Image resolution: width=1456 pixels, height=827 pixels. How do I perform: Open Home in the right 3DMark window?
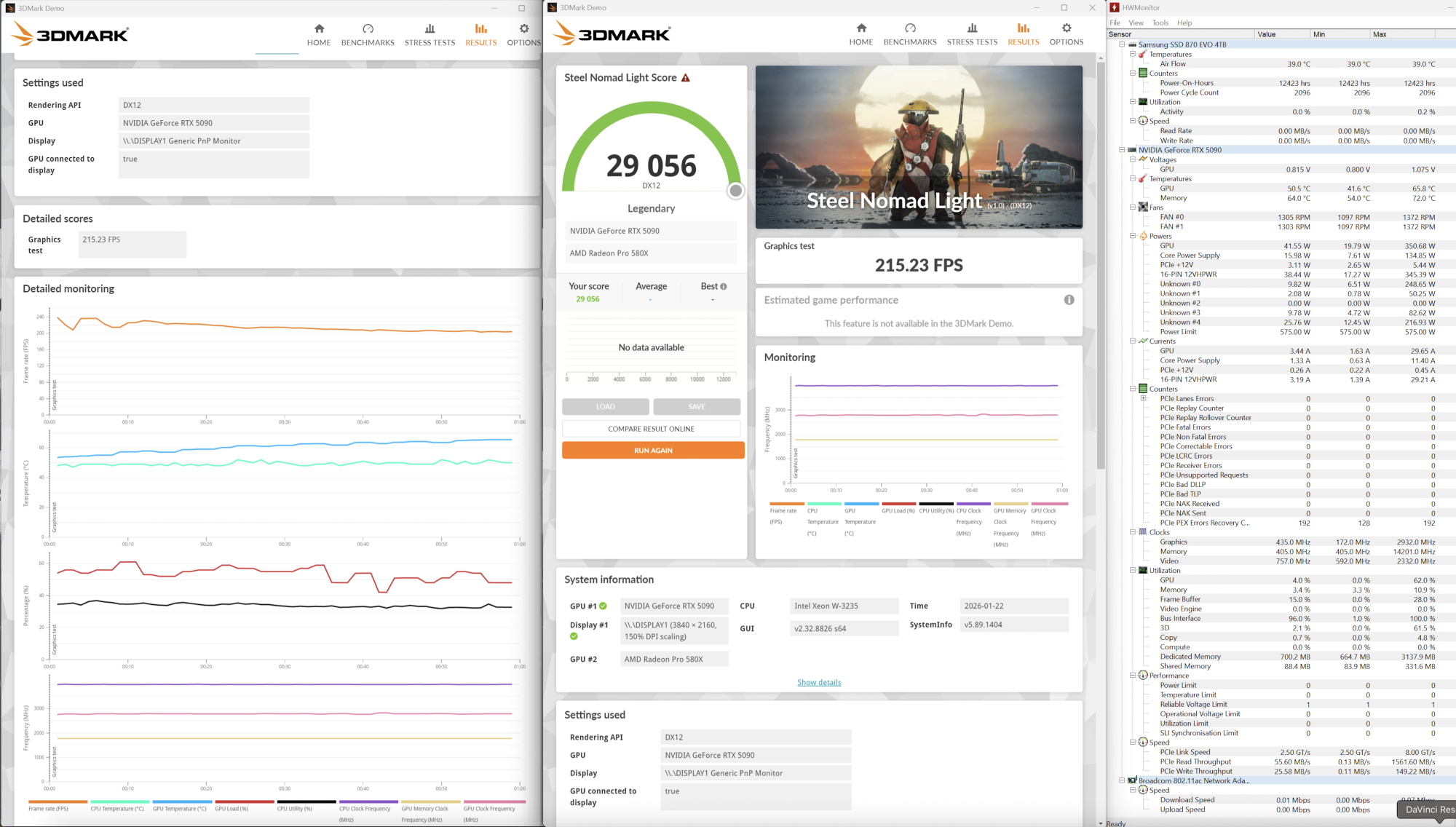[861, 33]
